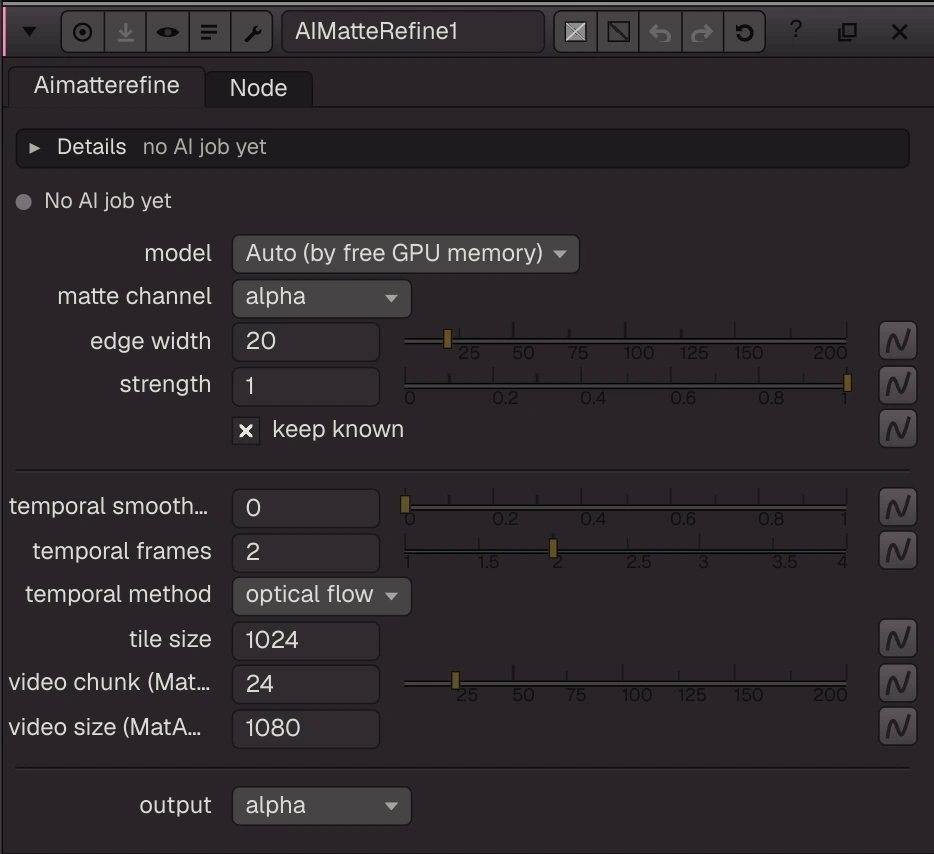Toggle the eye visibility icon in header
Viewport: 934px width, 854px height.
click(167, 32)
